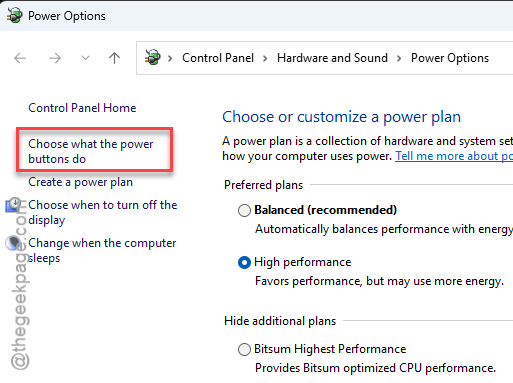Click display turn-off clock icon in sidebar
The image size is (513, 383).
pos(13,204)
